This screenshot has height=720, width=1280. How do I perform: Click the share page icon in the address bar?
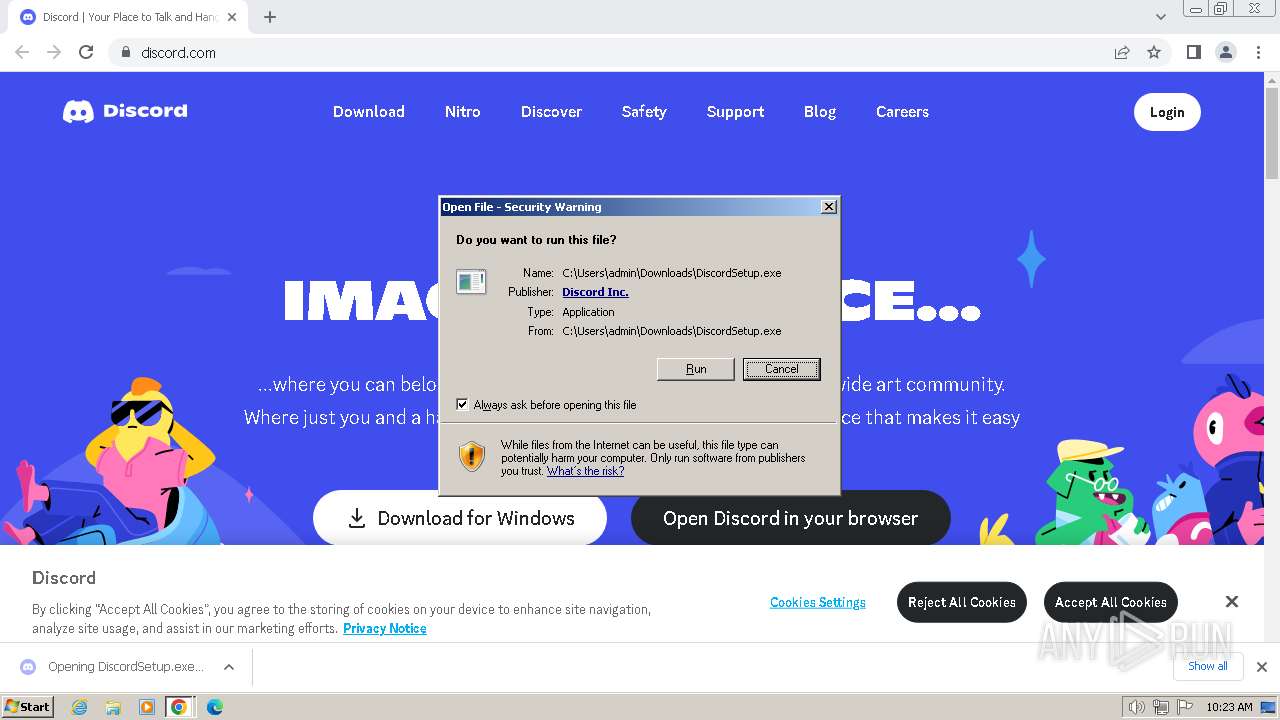pos(1122,52)
